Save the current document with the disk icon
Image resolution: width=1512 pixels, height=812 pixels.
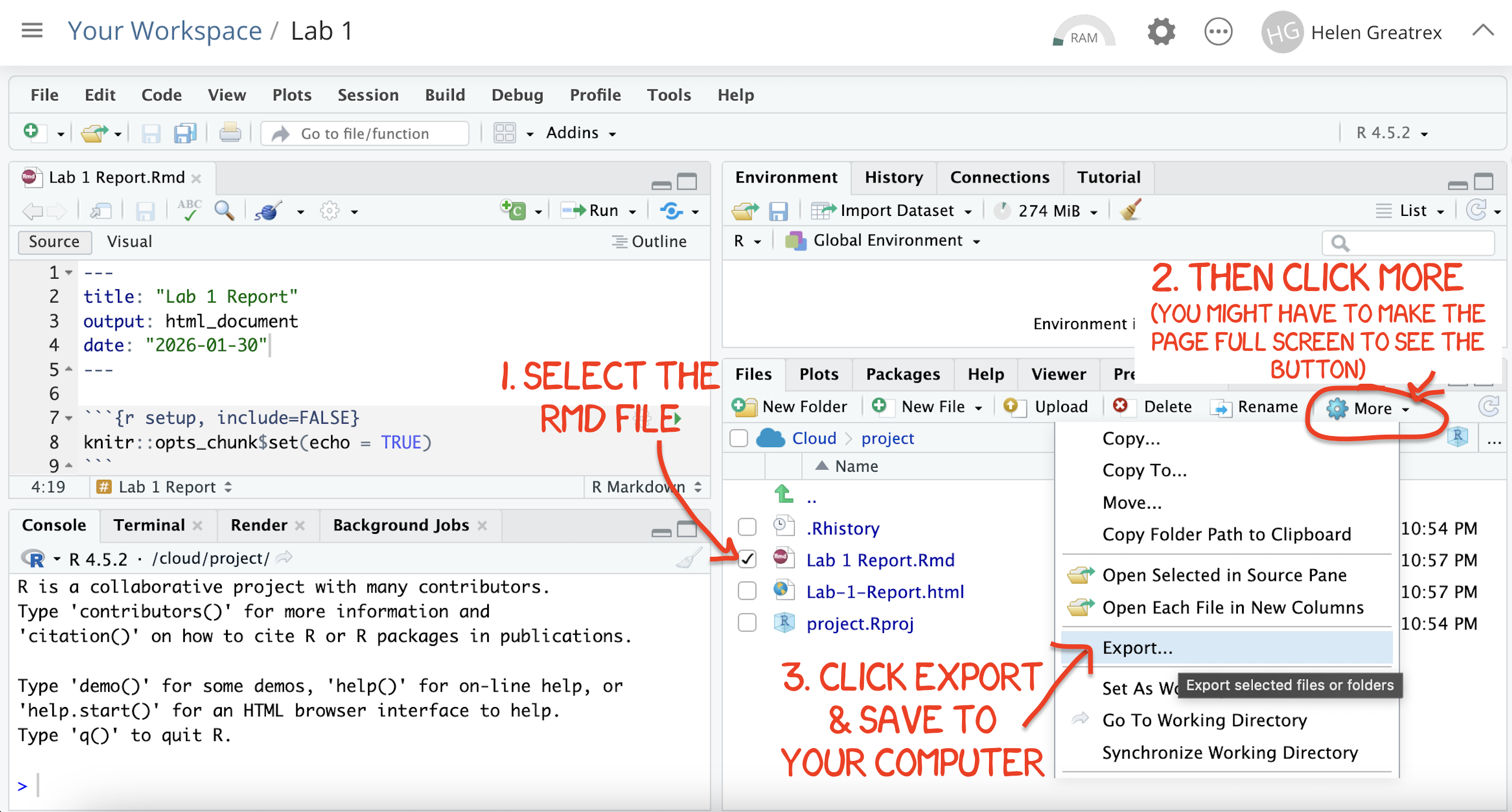click(145, 211)
